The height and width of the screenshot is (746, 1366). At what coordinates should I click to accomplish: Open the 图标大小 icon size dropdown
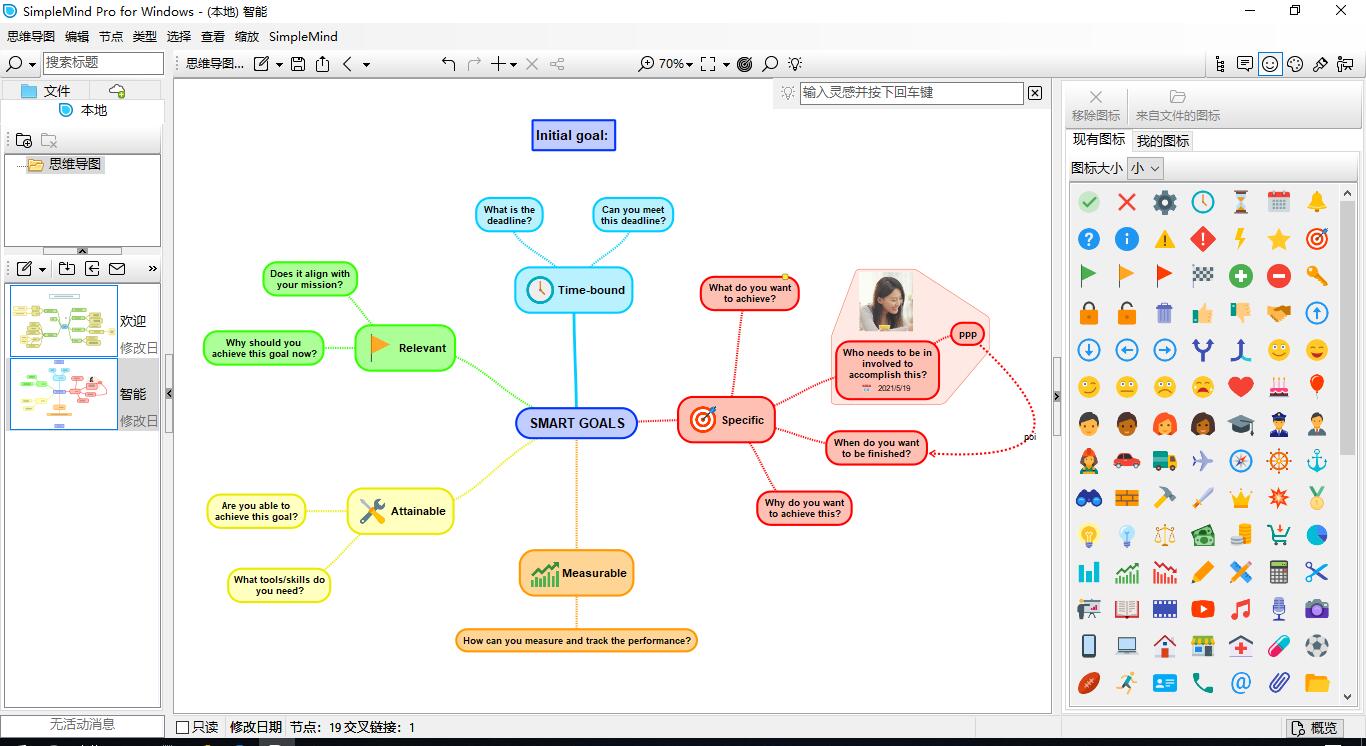click(x=1145, y=168)
